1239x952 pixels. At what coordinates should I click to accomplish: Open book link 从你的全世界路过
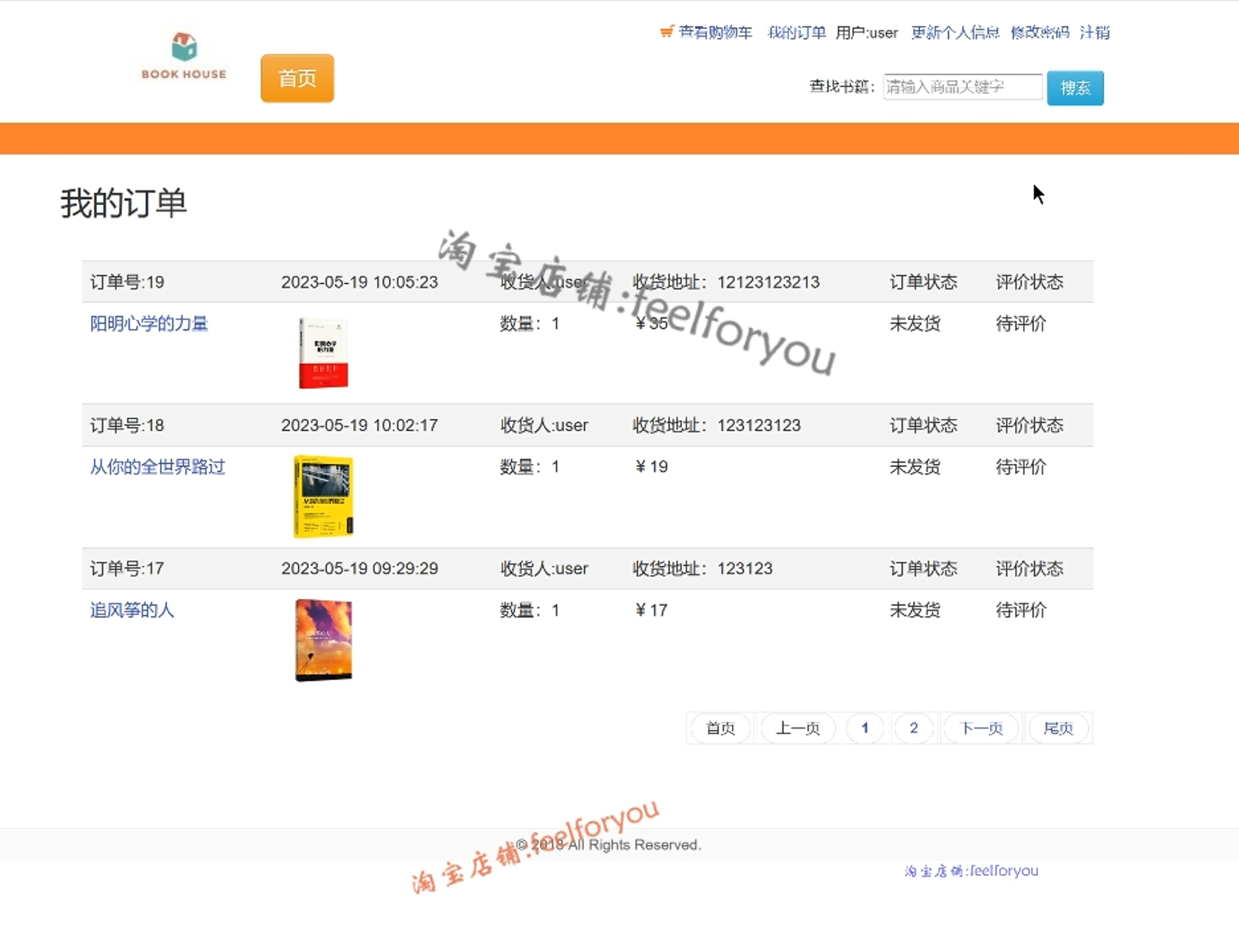pos(157,467)
